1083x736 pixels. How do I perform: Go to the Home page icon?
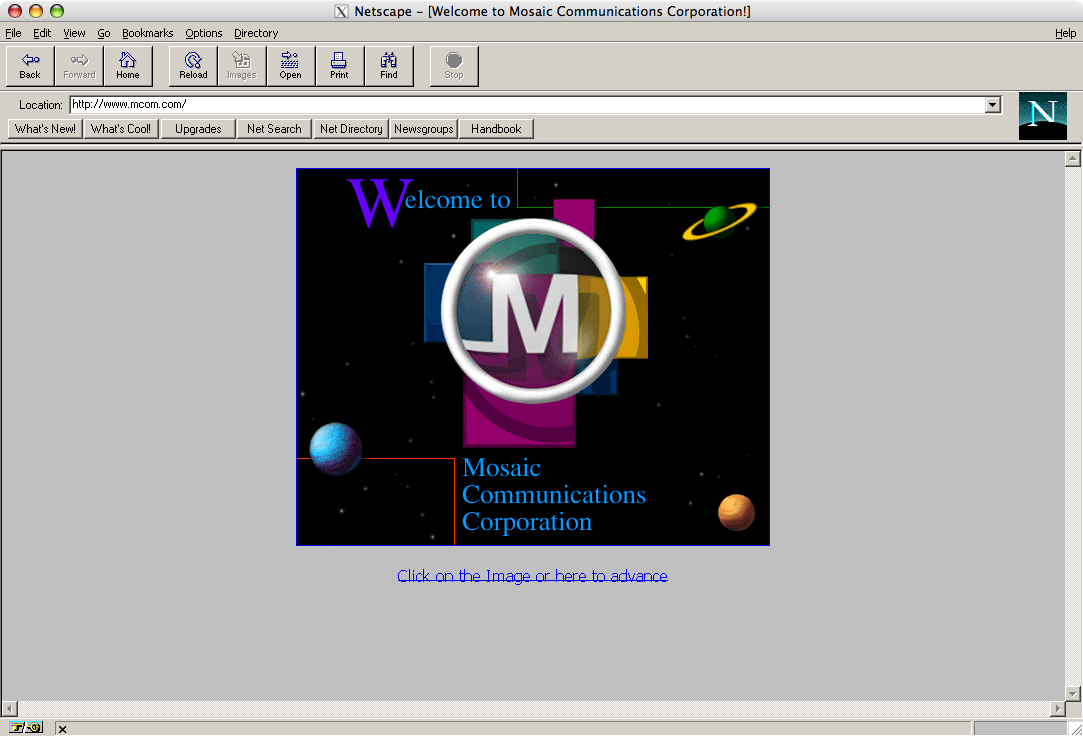[x=128, y=66]
